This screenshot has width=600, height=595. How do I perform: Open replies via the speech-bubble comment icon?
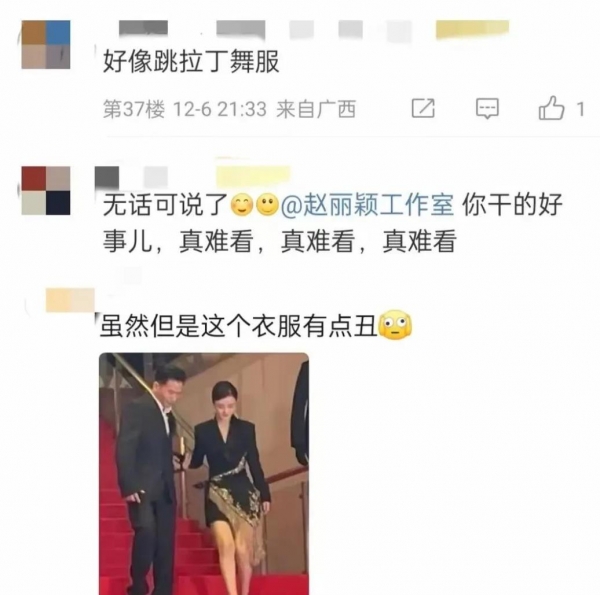(x=487, y=108)
